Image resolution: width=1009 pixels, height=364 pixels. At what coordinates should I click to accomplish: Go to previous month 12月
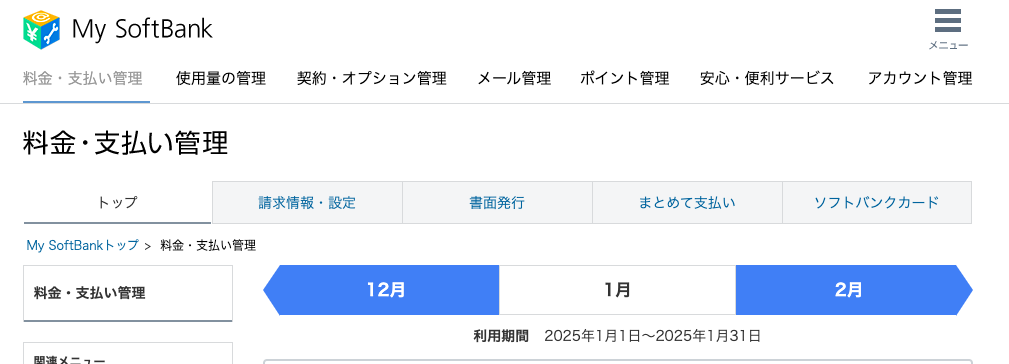pos(382,290)
